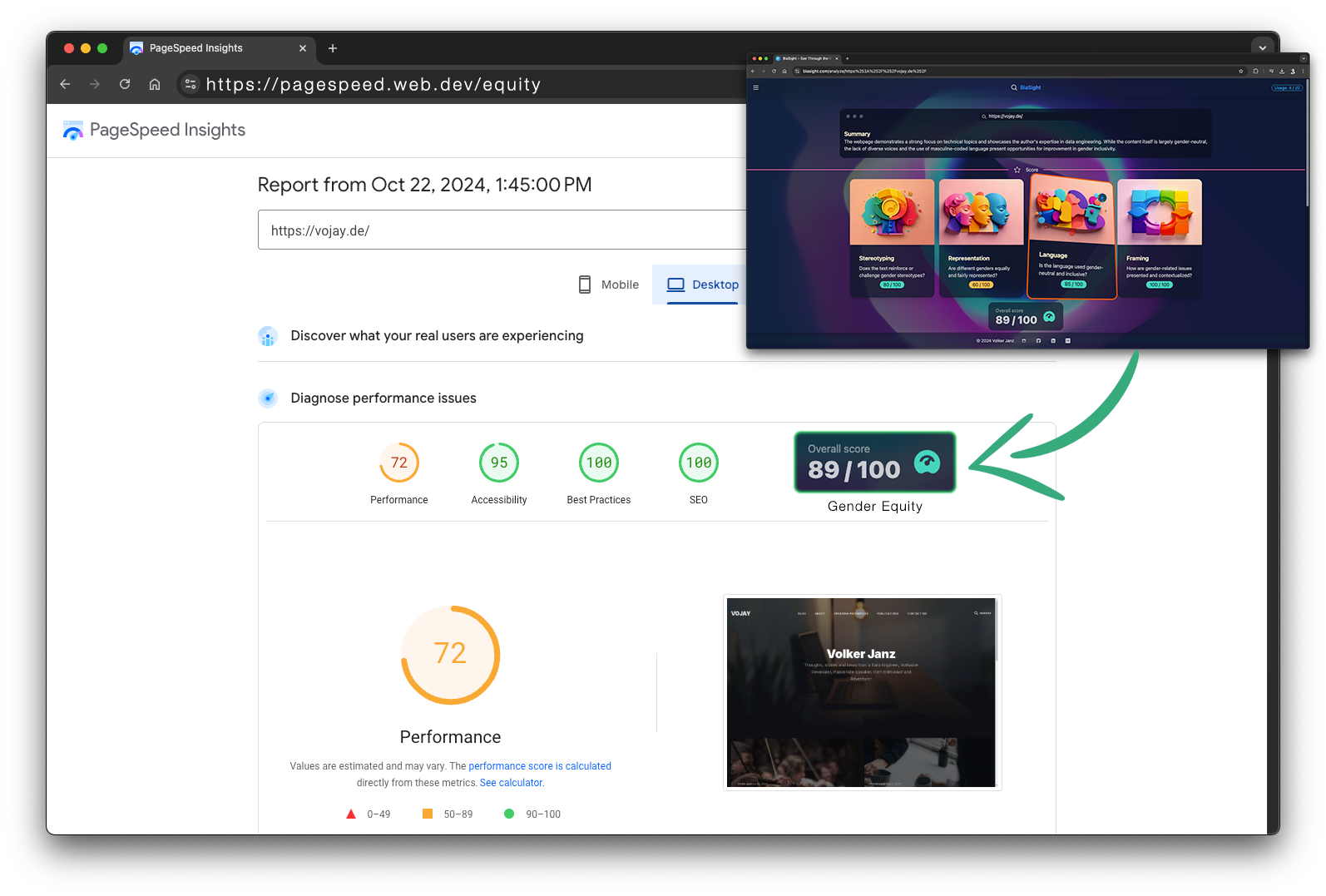Switch to the Mobile tab
This screenshot has width=1326, height=896.
(x=609, y=285)
